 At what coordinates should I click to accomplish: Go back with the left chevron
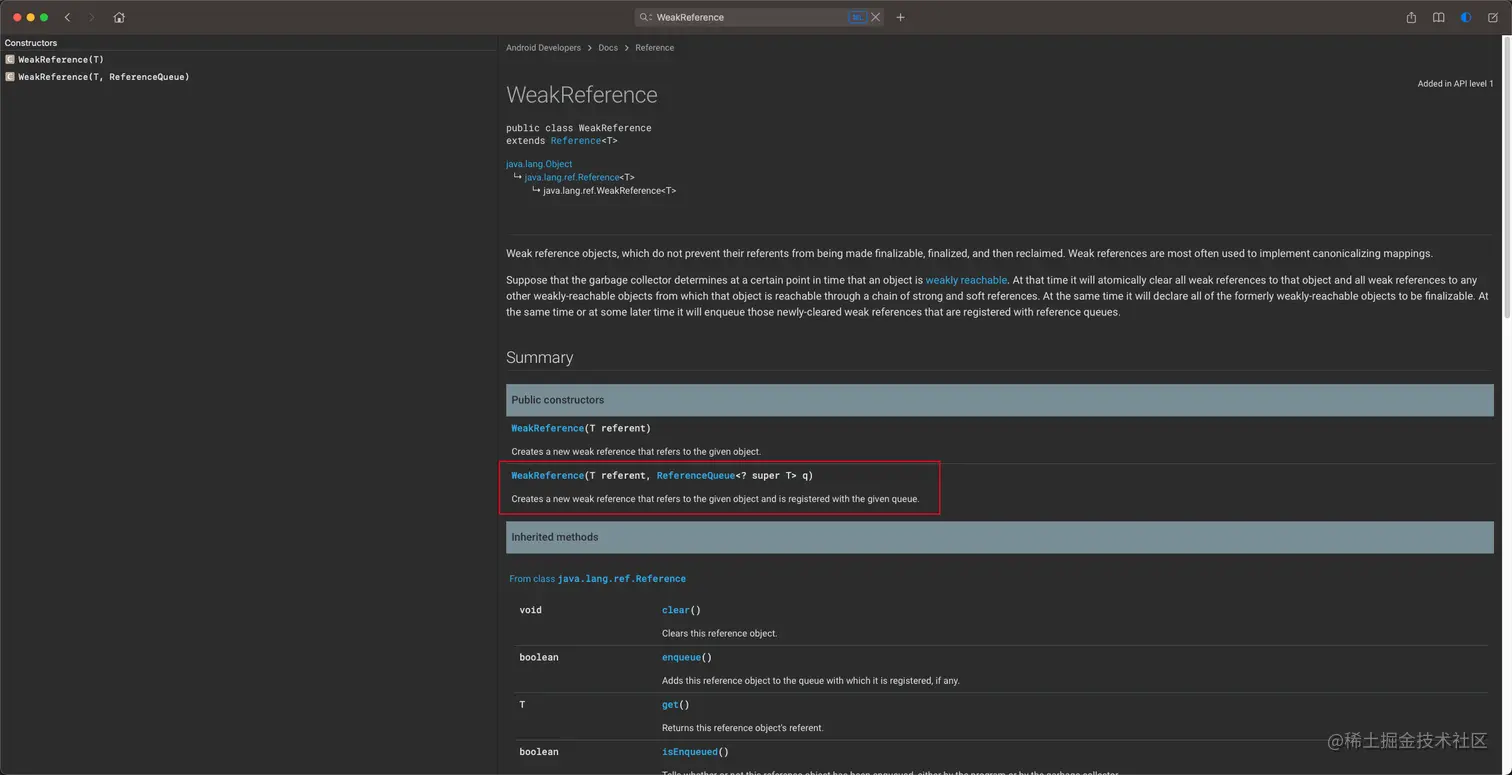pyautogui.click(x=67, y=17)
